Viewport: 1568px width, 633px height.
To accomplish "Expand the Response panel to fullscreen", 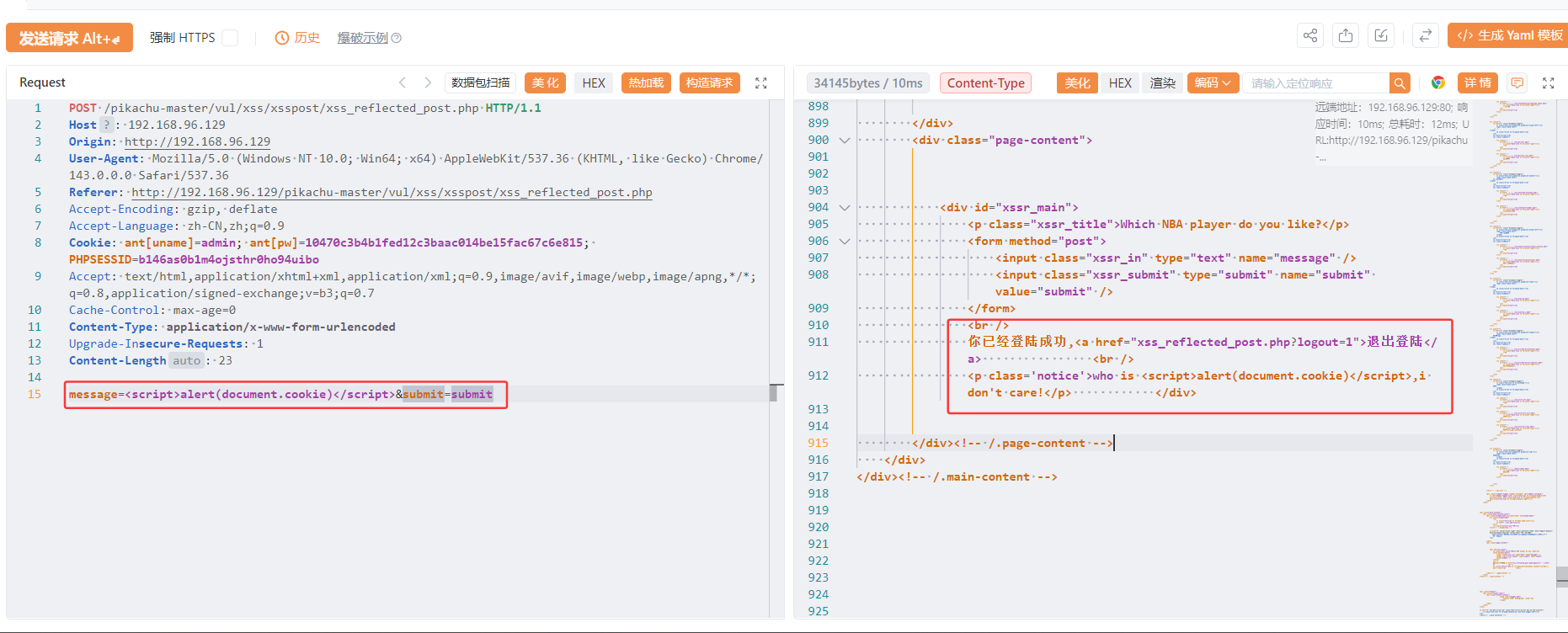I will pos(1548,82).
